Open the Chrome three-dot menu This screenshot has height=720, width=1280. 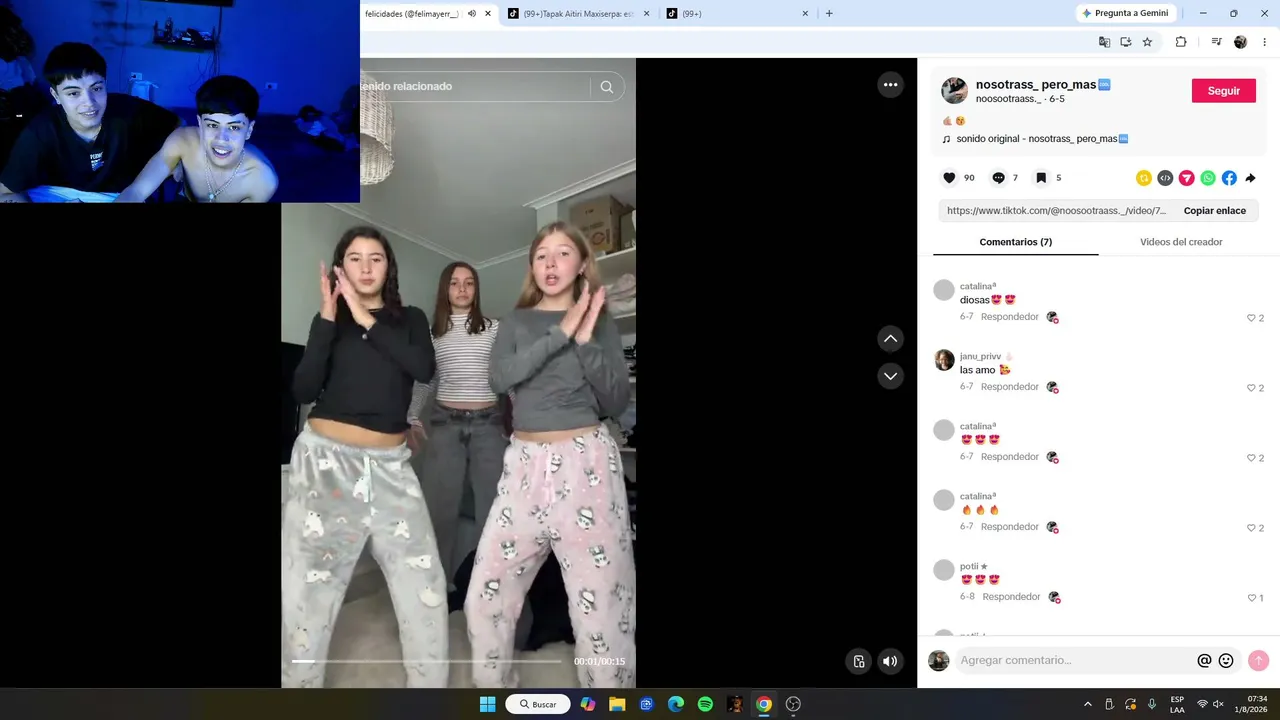(x=1264, y=42)
